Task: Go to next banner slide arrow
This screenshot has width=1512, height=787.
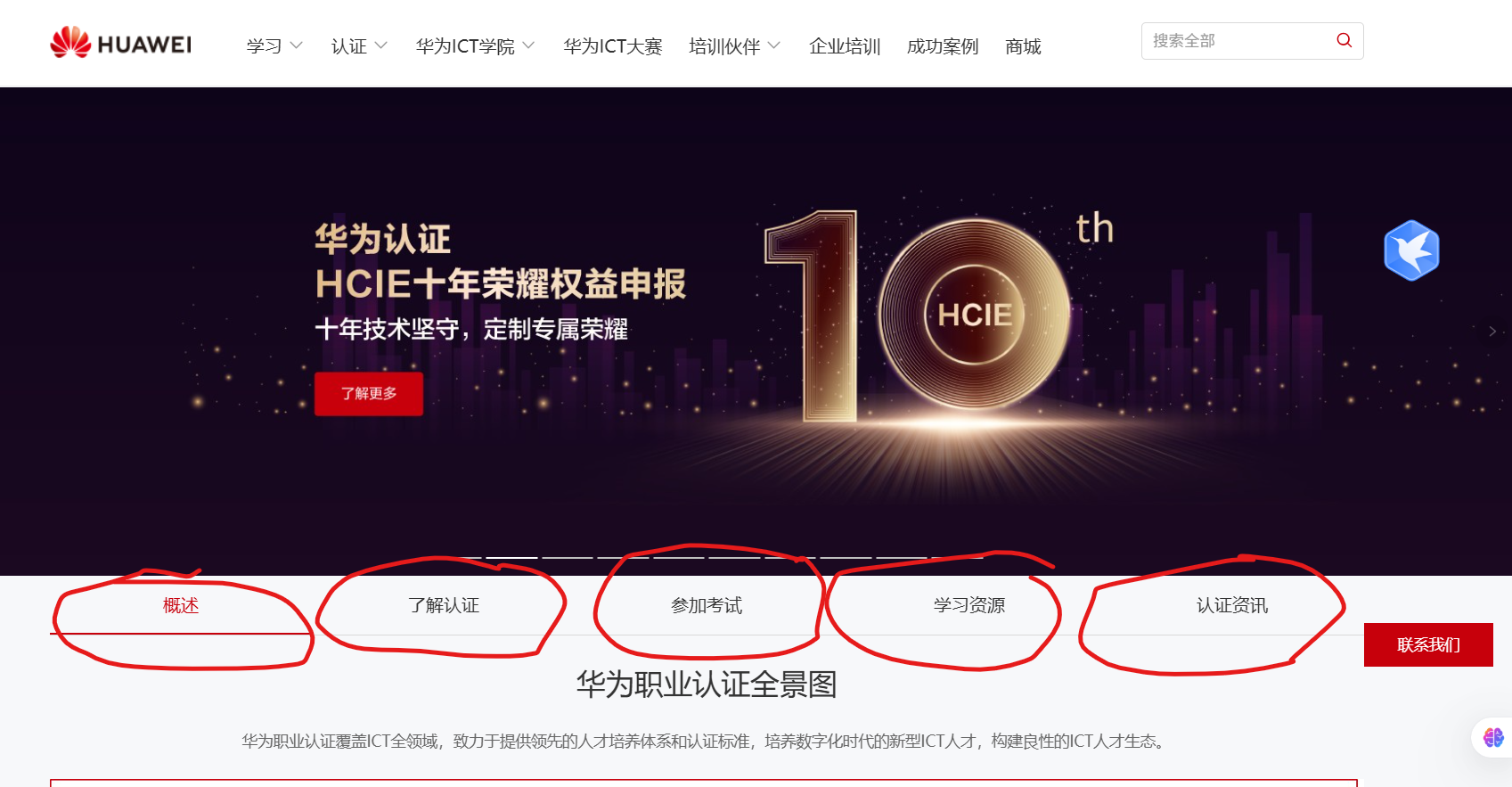Action: [x=1492, y=332]
